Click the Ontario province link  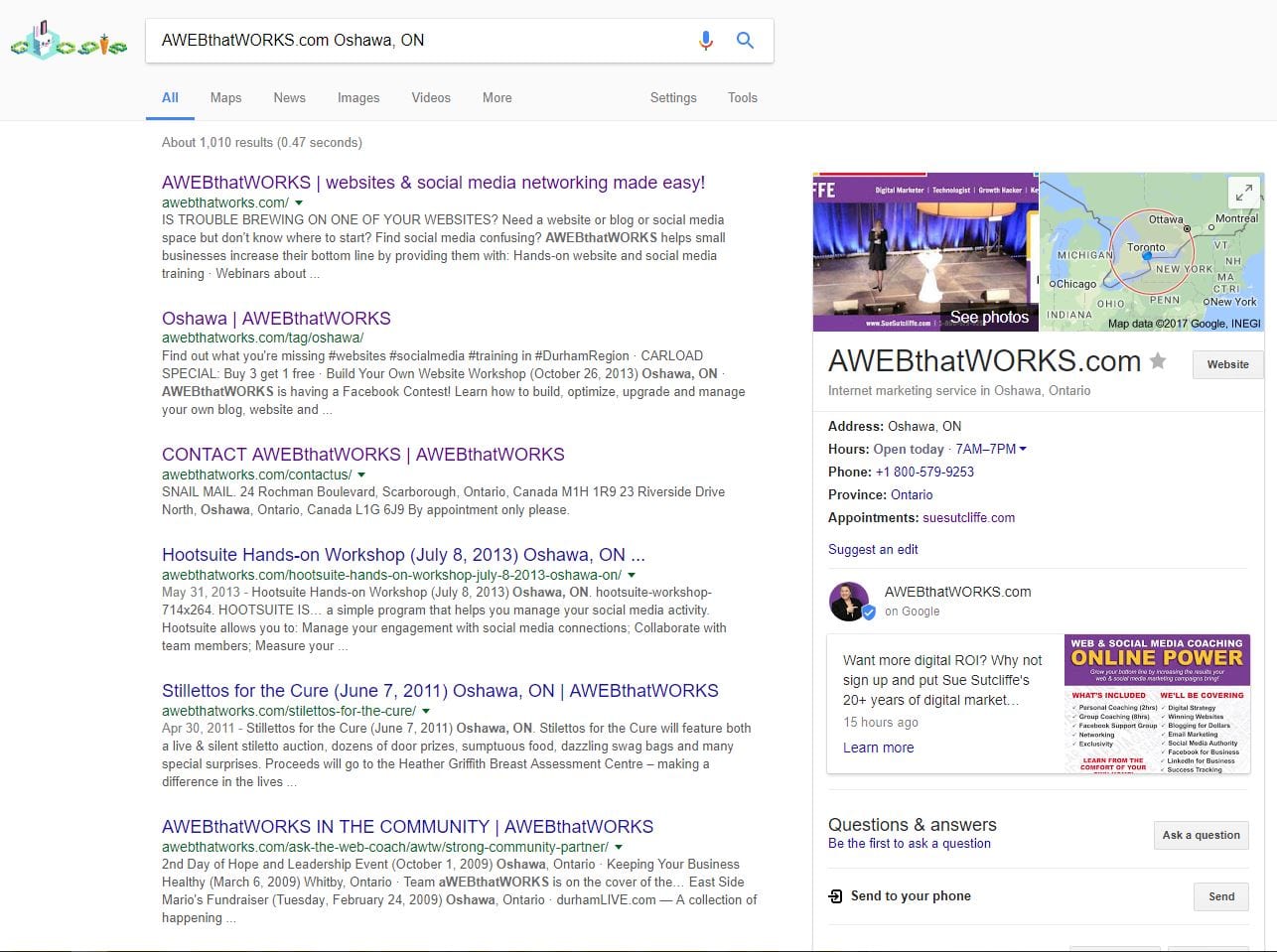tap(912, 494)
